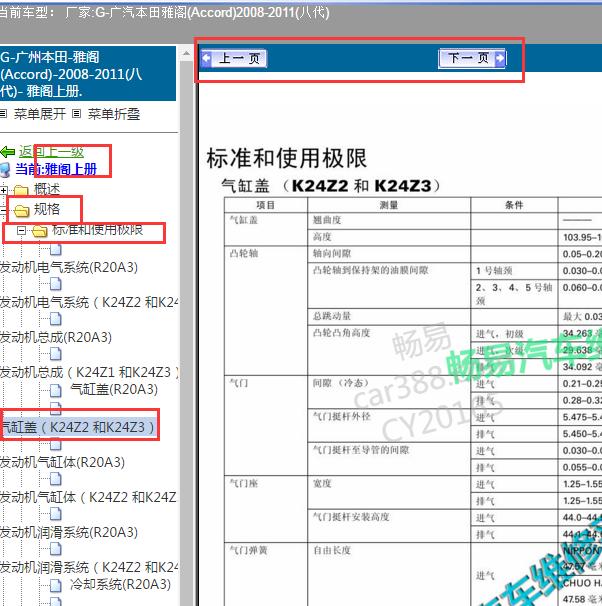Click the document icon left of 气缸盖(R20A3)

pyautogui.click(x=56, y=390)
